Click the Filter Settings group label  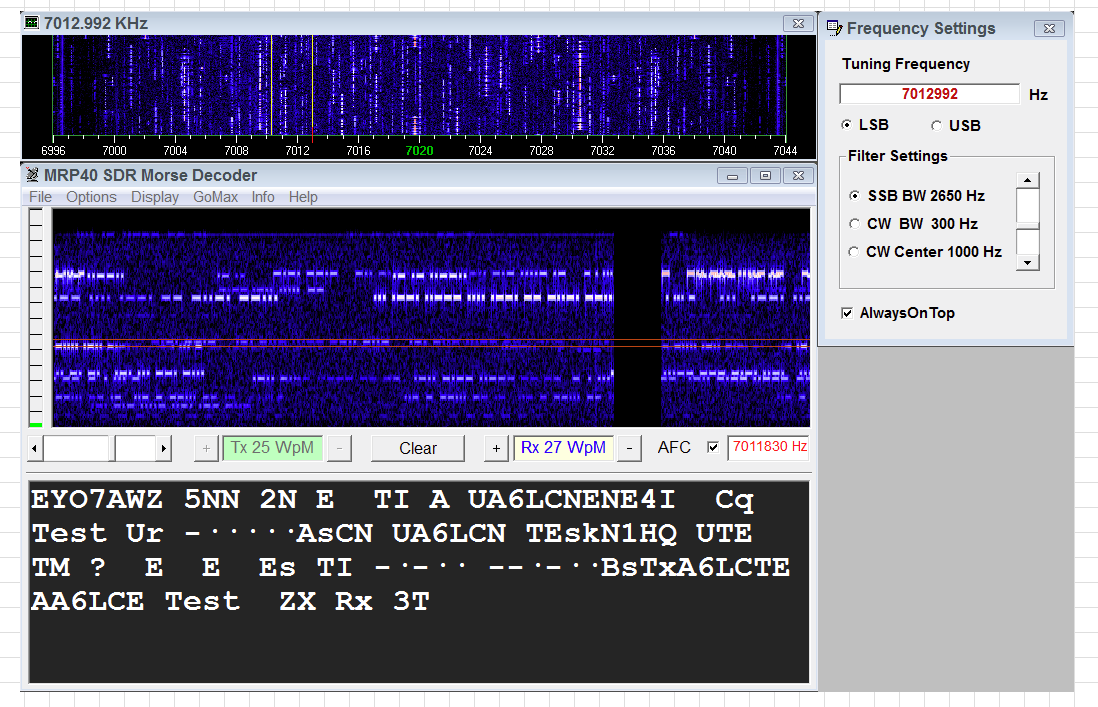coord(897,155)
